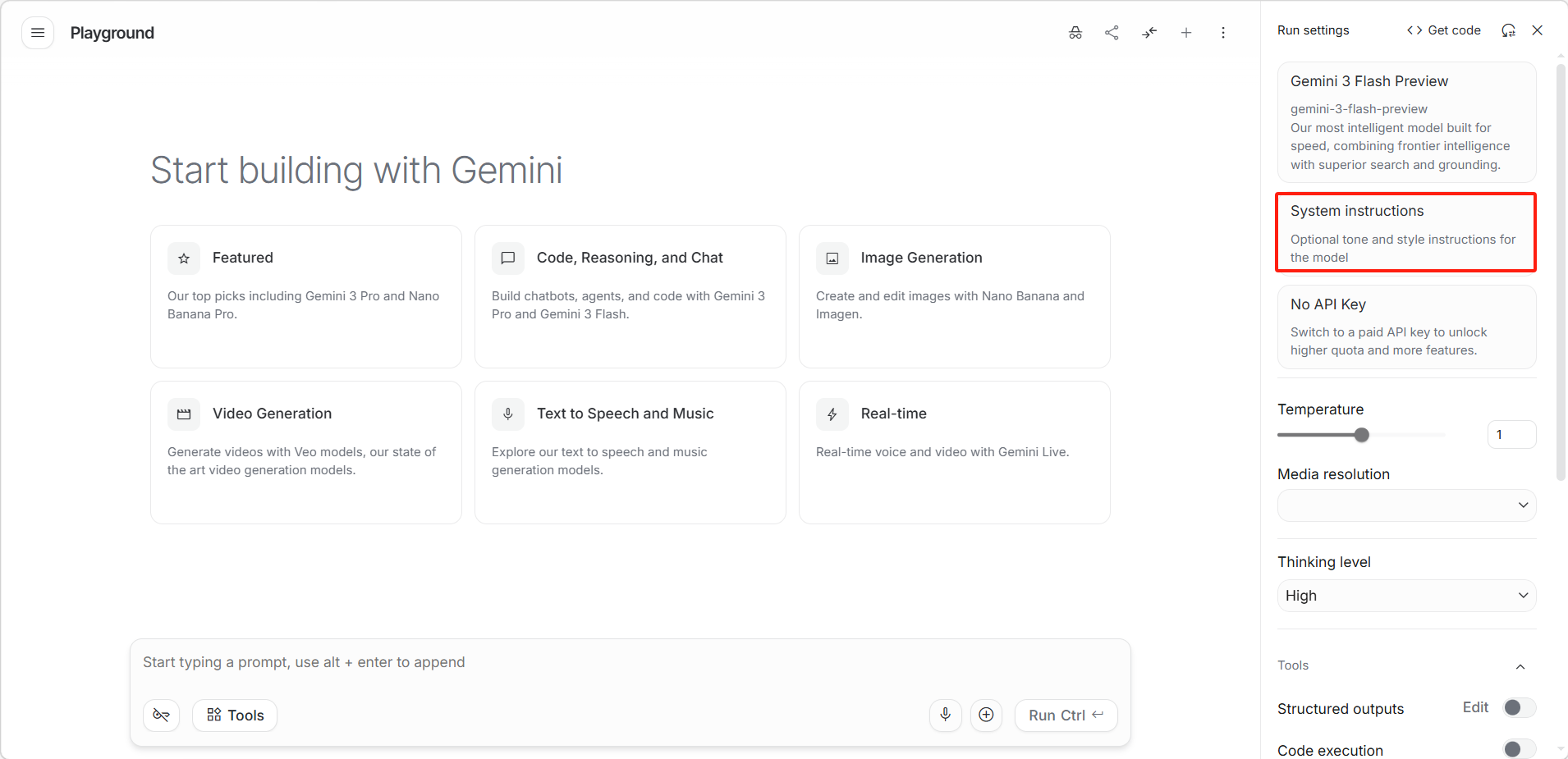Click Get code link

(1444, 30)
